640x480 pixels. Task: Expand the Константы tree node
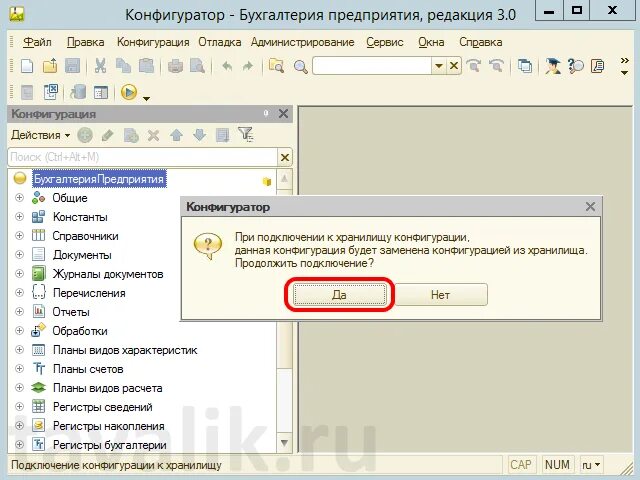[19, 217]
